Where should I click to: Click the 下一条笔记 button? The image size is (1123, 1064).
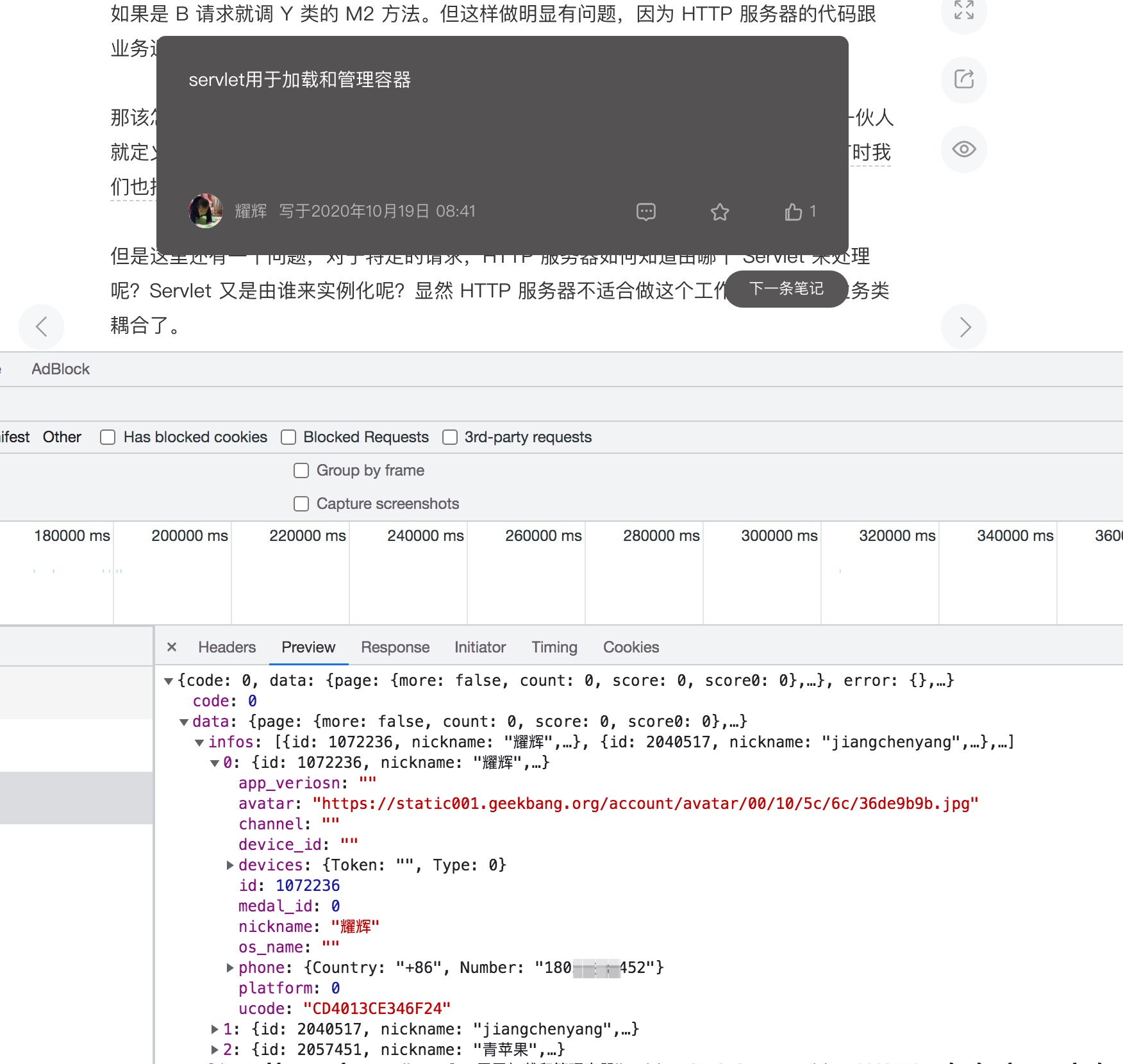click(x=786, y=289)
